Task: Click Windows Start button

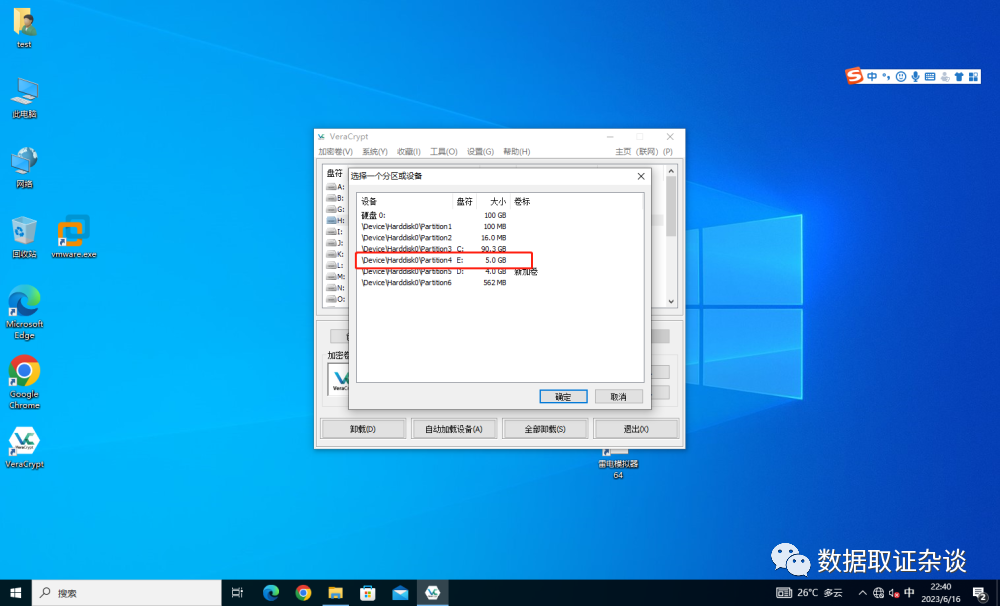Action: pyautogui.click(x=15, y=593)
